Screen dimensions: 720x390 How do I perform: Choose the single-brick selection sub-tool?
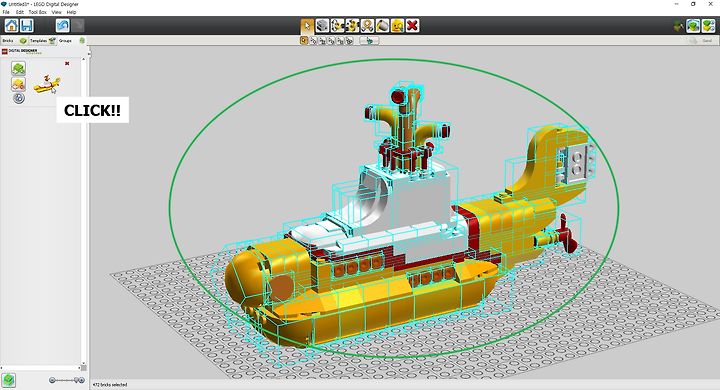[304, 41]
